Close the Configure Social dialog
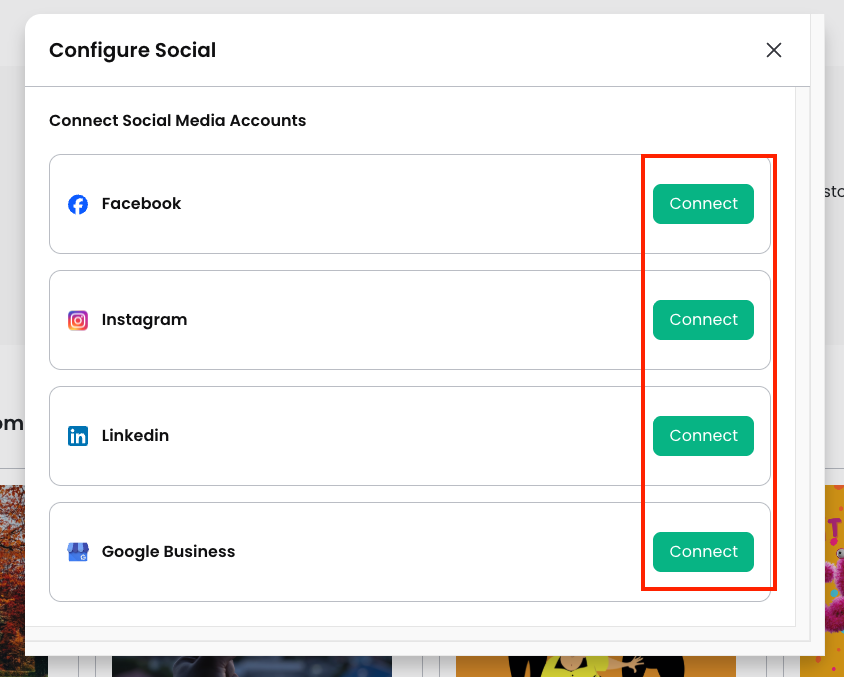844x677 pixels. click(x=773, y=50)
